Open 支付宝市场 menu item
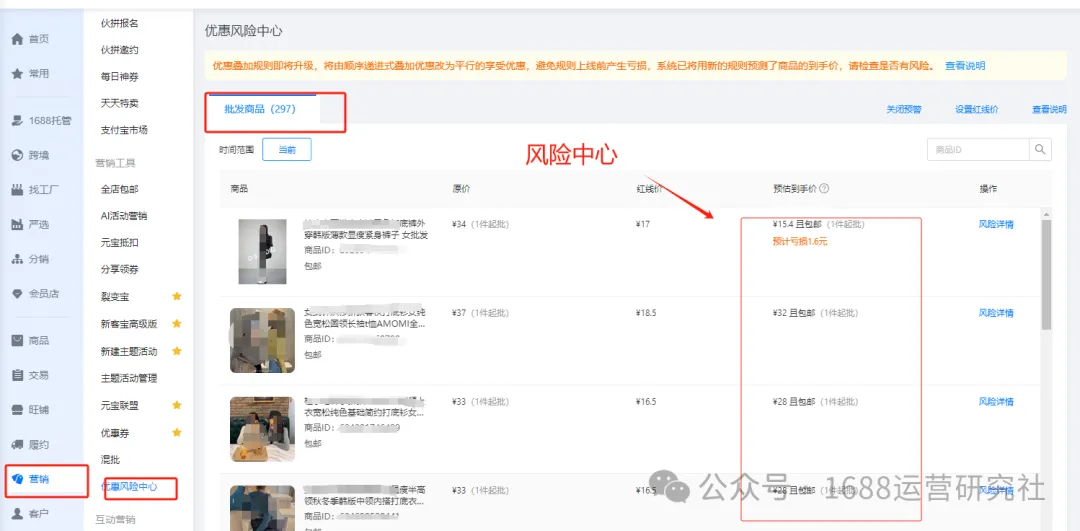Viewport: 1080px width, 531px height. coord(125,129)
